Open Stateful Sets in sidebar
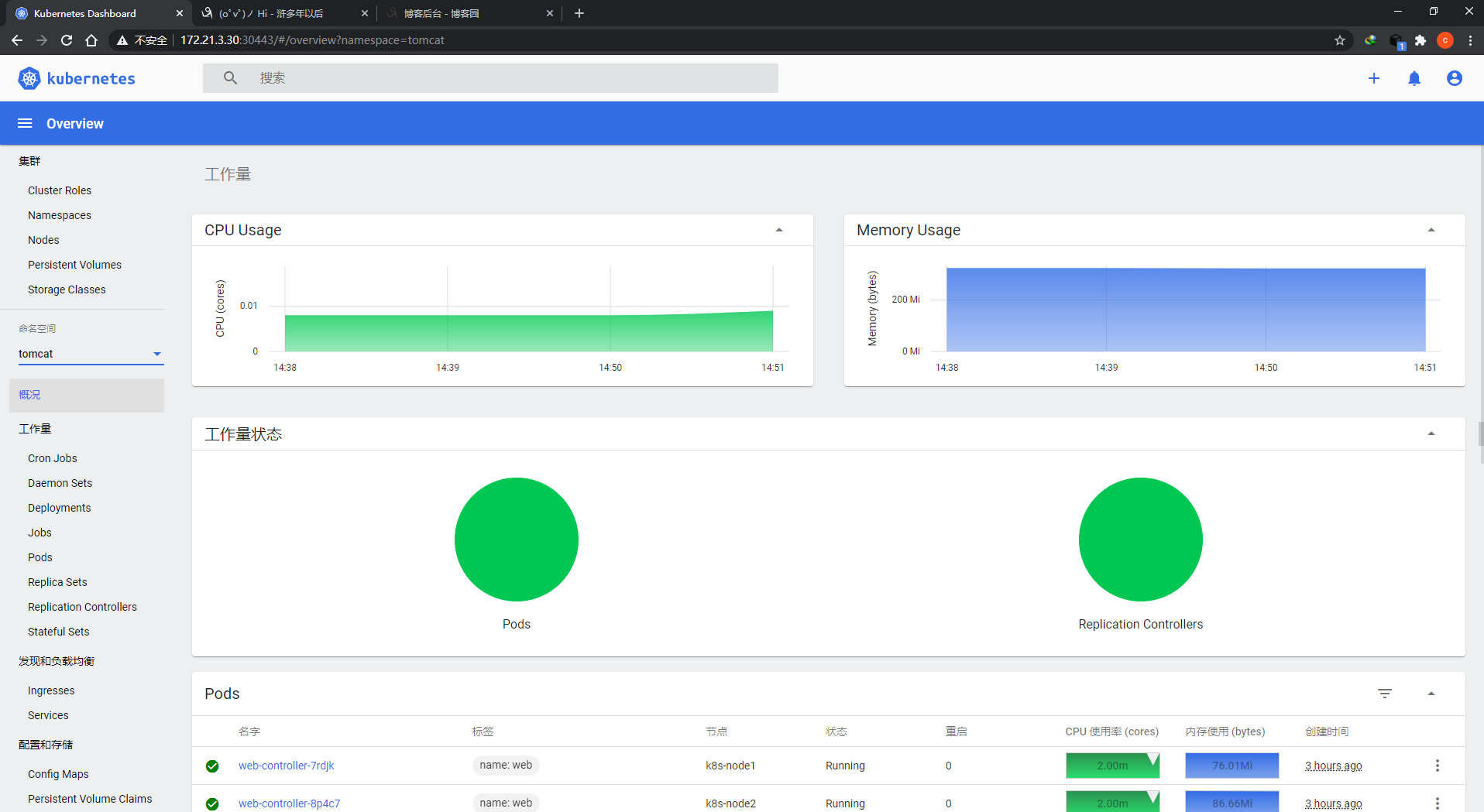1484x812 pixels. pyautogui.click(x=59, y=632)
